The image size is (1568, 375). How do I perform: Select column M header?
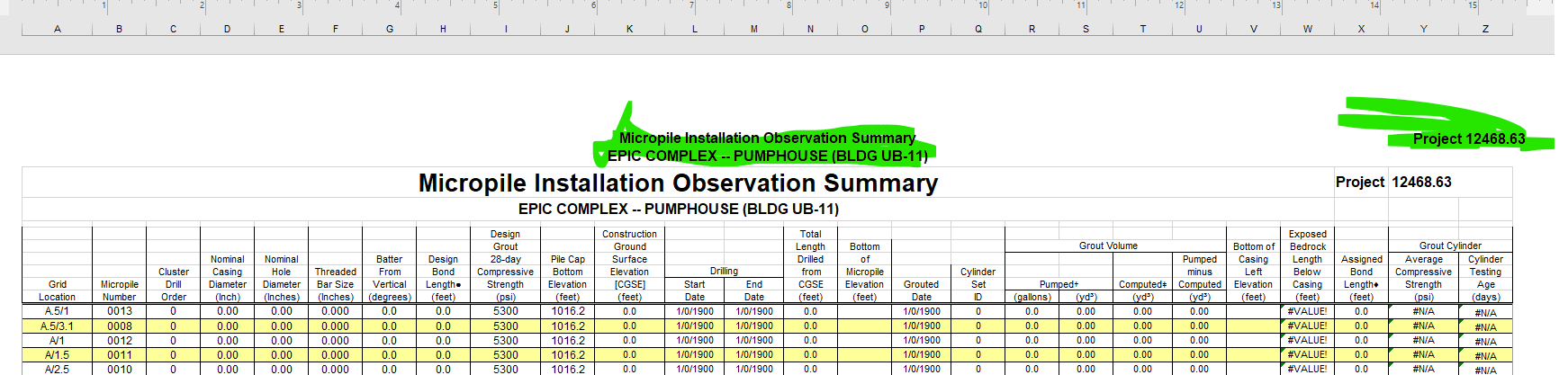753,29
